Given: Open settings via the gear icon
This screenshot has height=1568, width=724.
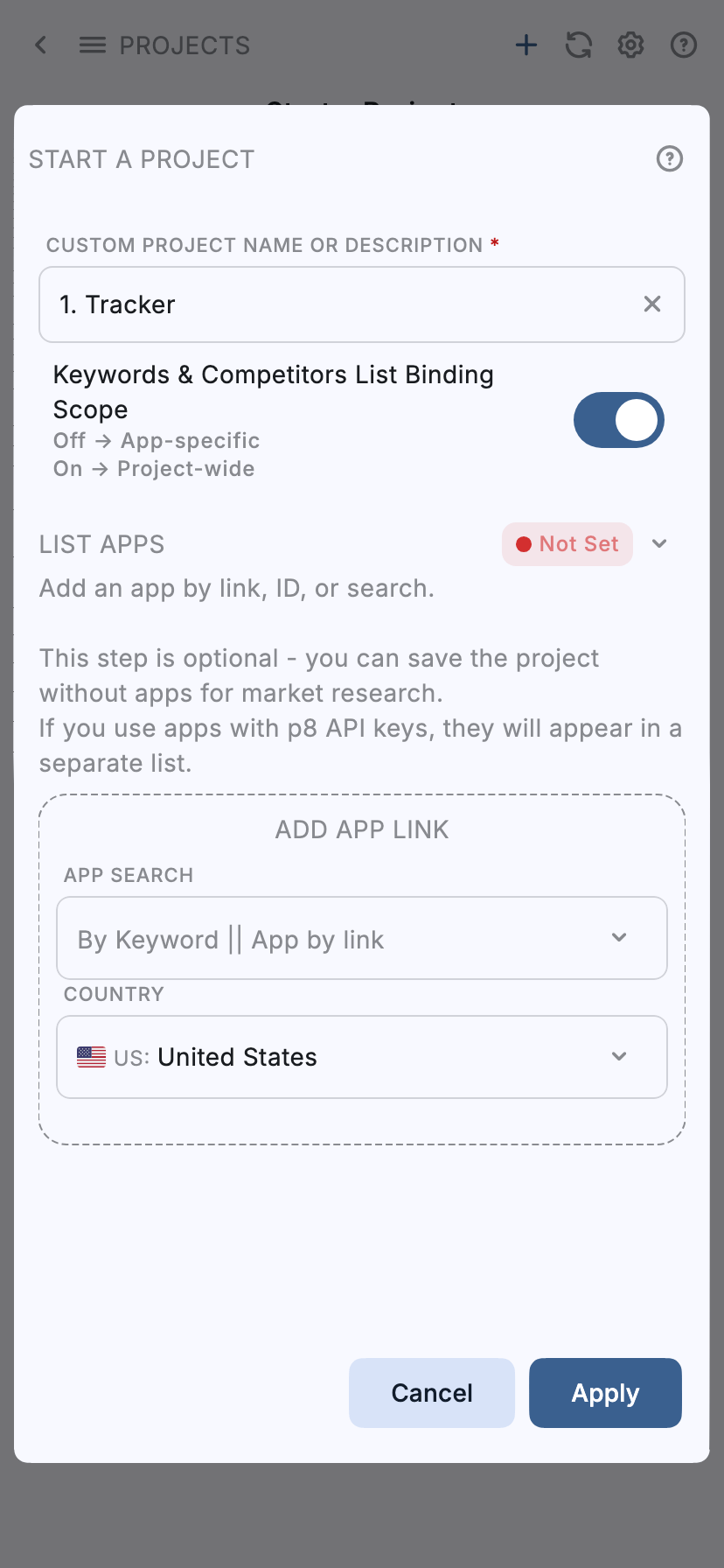Looking at the screenshot, I should point(631,45).
